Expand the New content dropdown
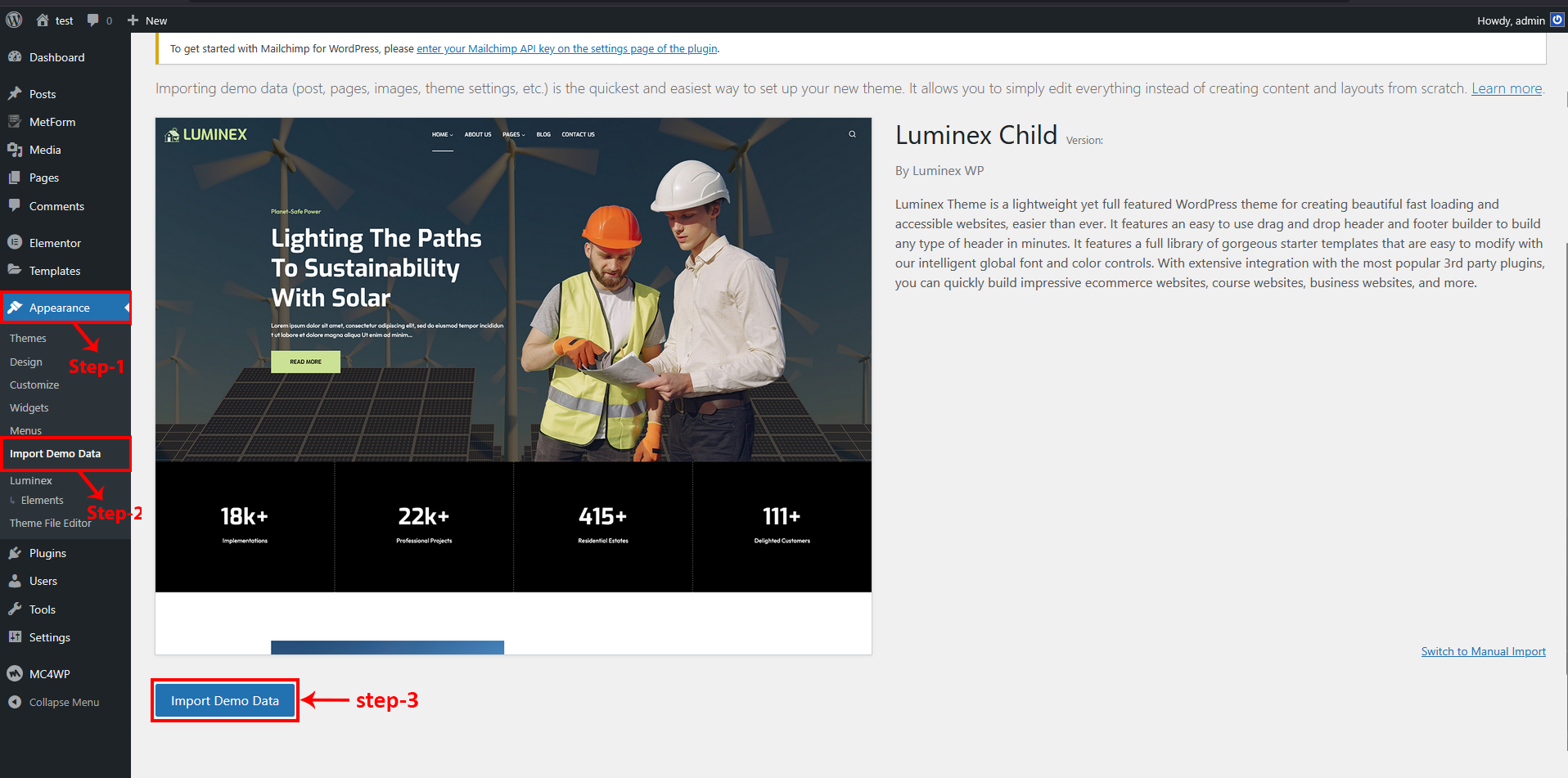The width and height of the screenshot is (1568, 778). (147, 20)
